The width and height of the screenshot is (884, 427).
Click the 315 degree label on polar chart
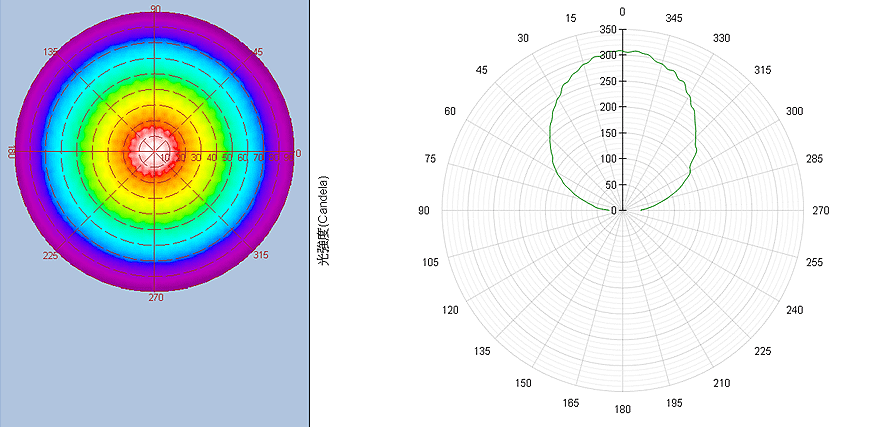point(763,70)
